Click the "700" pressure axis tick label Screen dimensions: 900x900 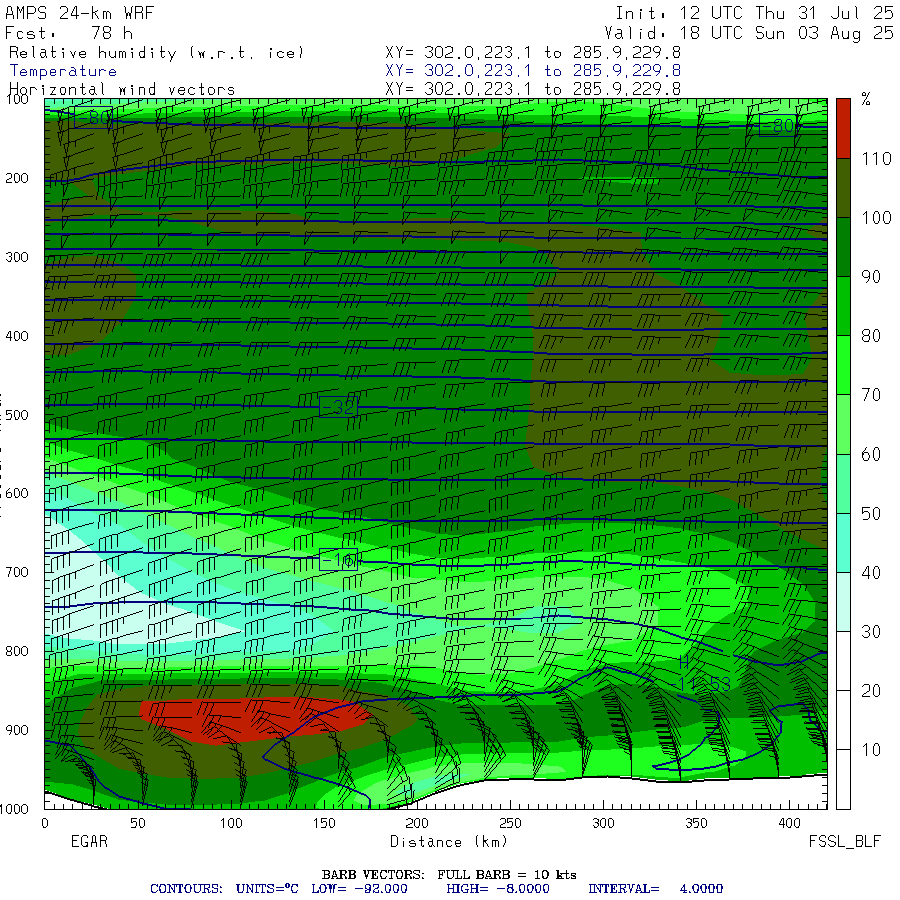tap(17, 572)
